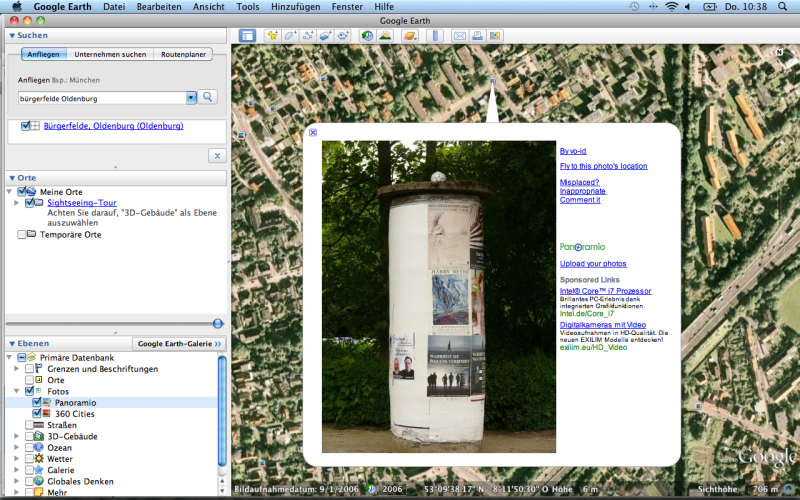Screen dimensions: 800x500
Task: Toggle the sunlight toolbar icon
Action: point(385,36)
